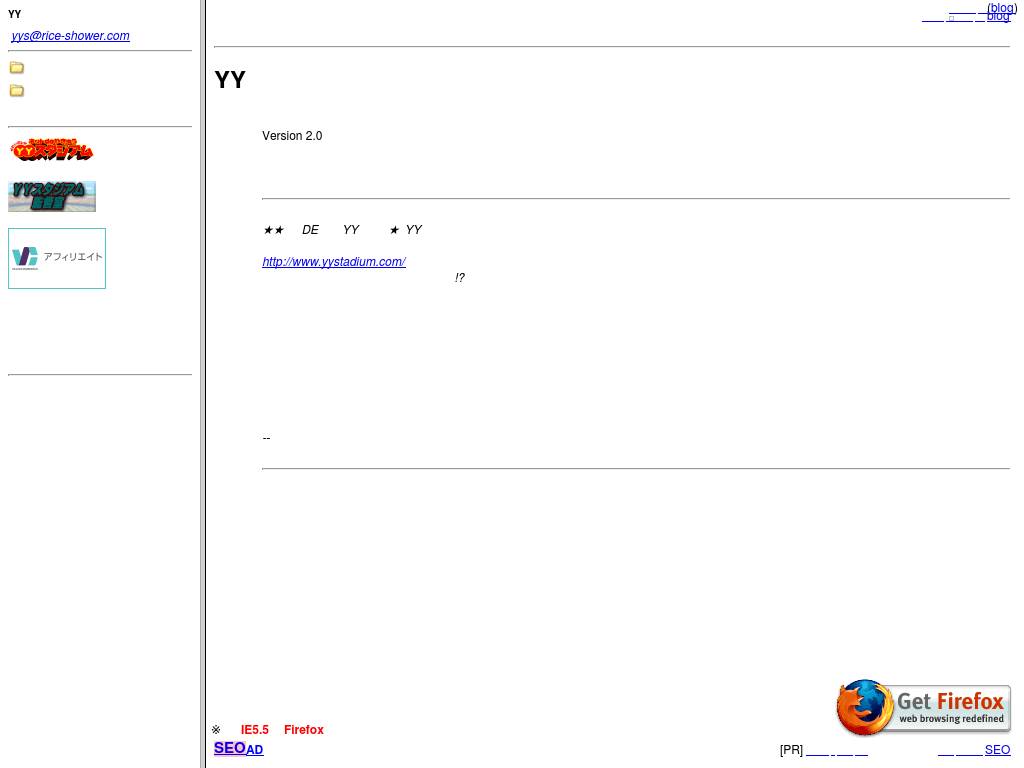Visit the http://www.yystadium.com/ link
The width and height of the screenshot is (1024, 768).
tap(334, 262)
